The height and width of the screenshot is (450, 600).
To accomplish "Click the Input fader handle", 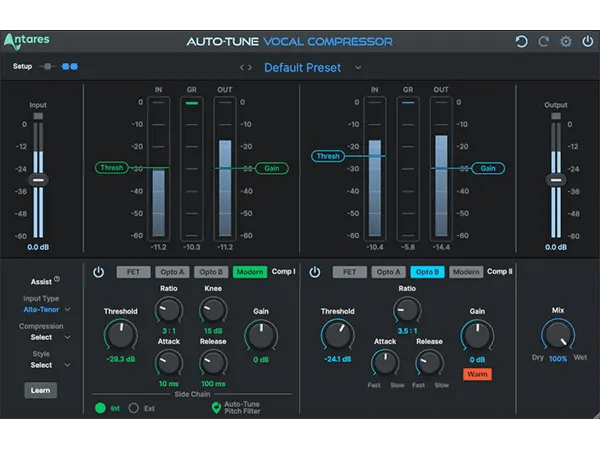I will point(38,180).
